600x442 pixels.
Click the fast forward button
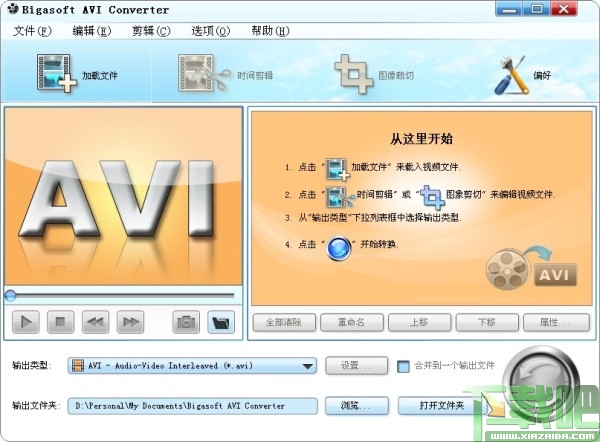(x=130, y=322)
